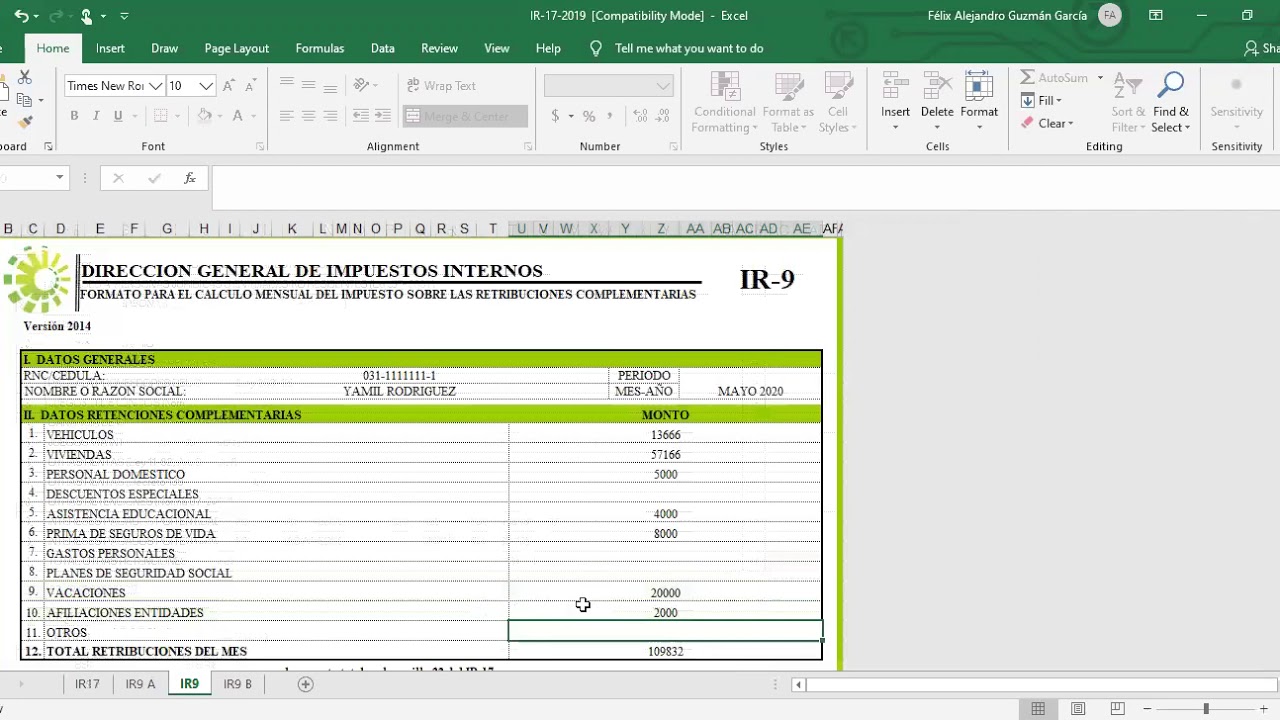
Task: Select the VIVIENDAS amount 57166 cell
Action: tap(665, 454)
